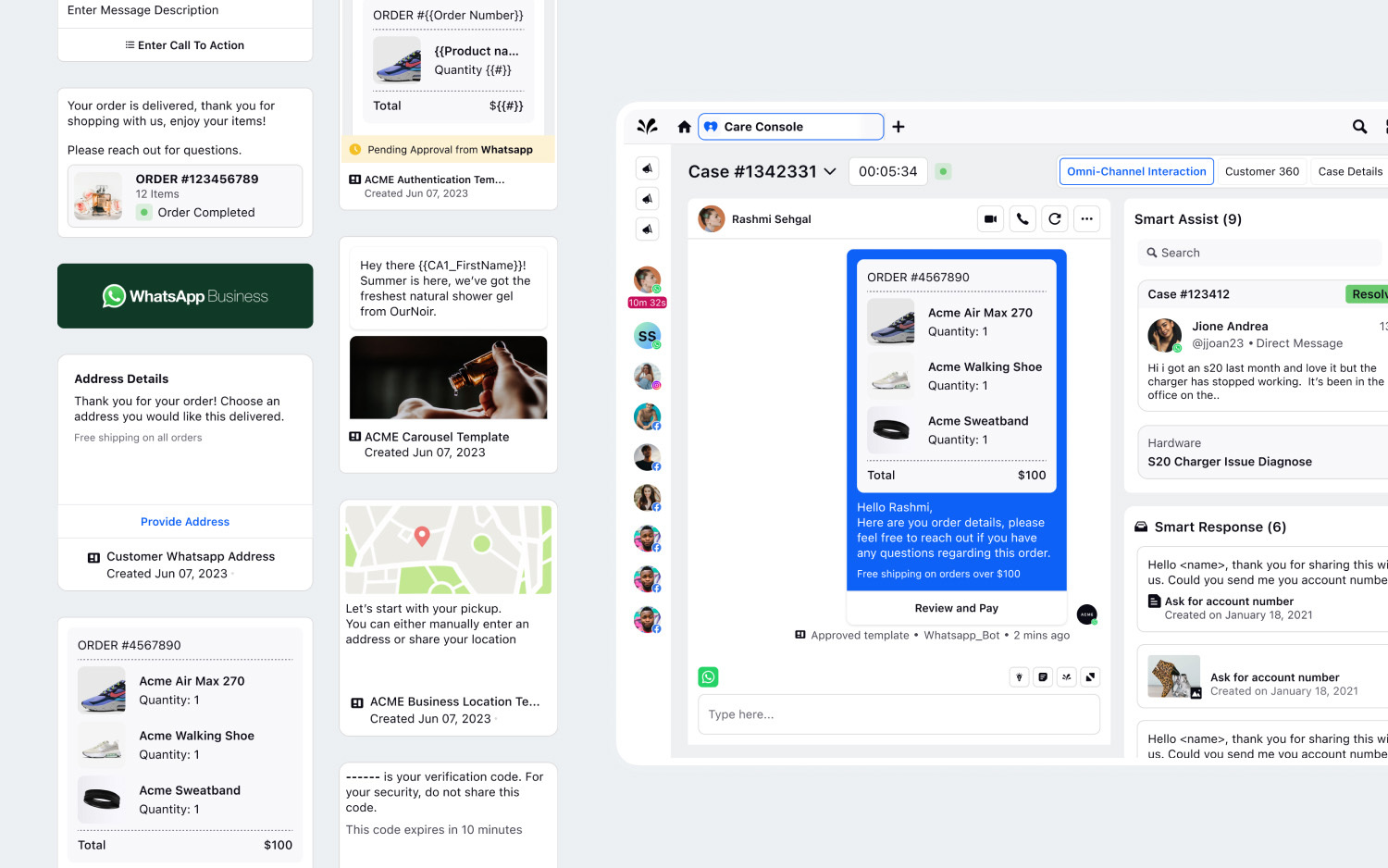This screenshot has width=1388, height=868.
Task: Select the sidebar avatar with the Instagram badge
Action: tap(647, 377)
